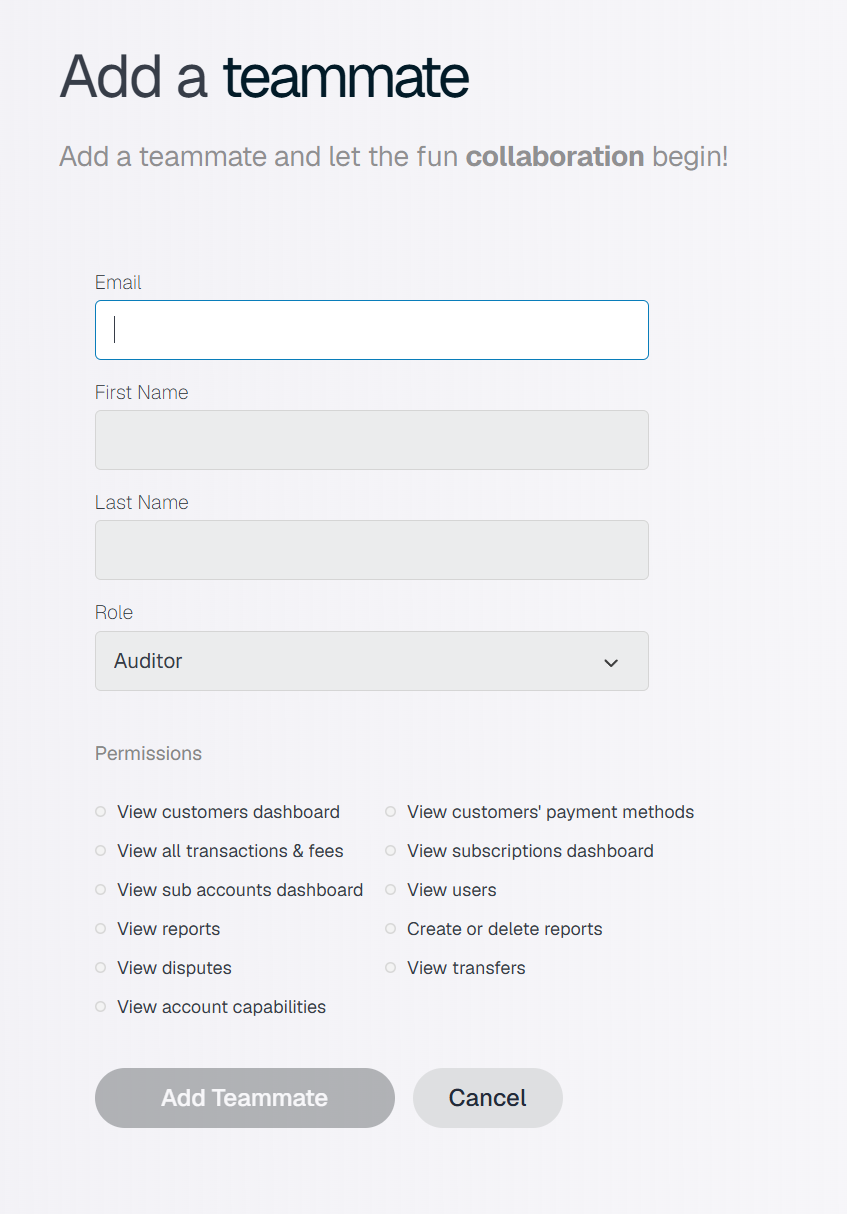Click the Add a teammate page title
This screenshot has height=1214, width=847.
(x=264, y=76)
